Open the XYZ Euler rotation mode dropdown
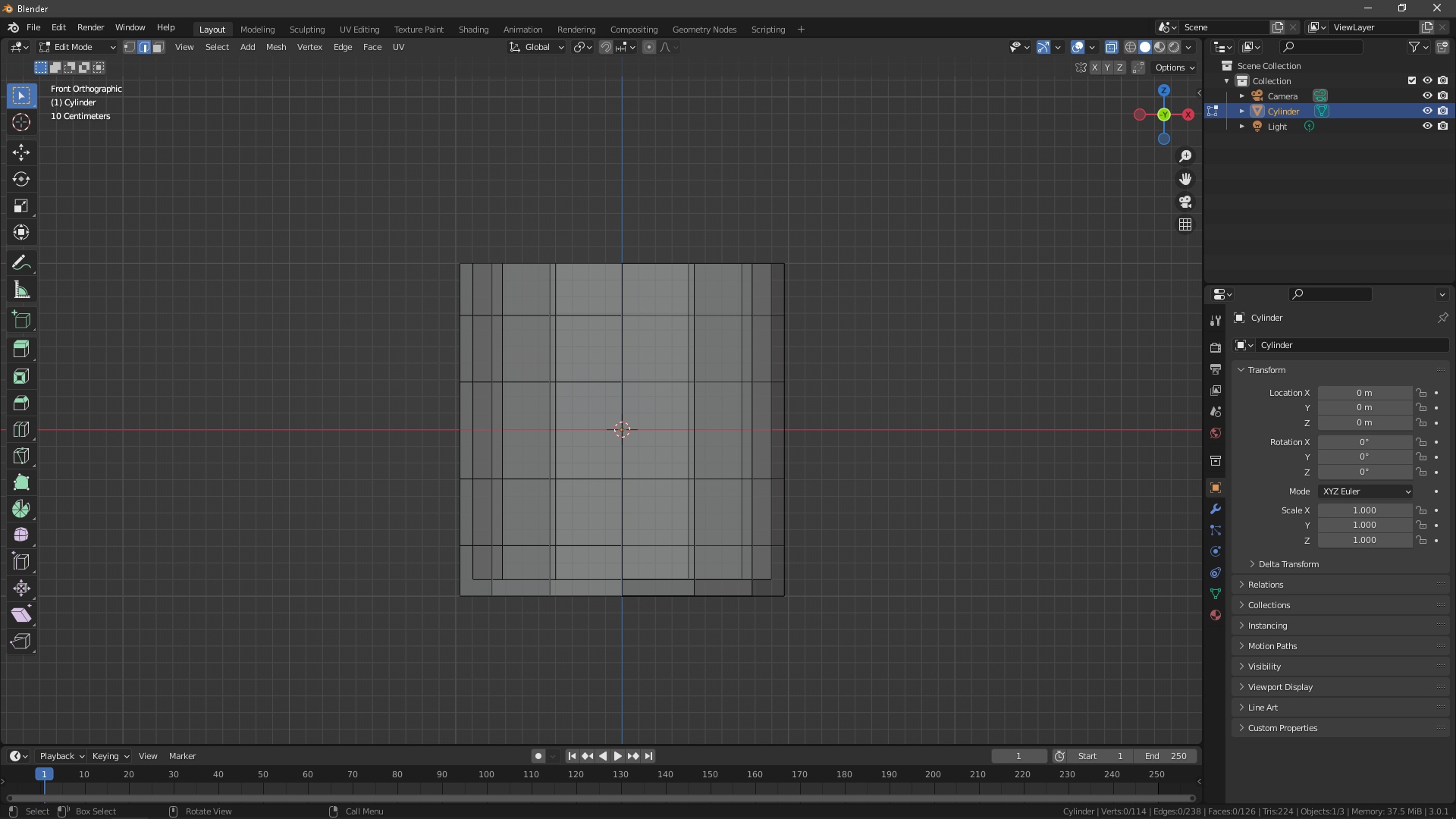1456x819 pixels. [x=1365, y=491]
